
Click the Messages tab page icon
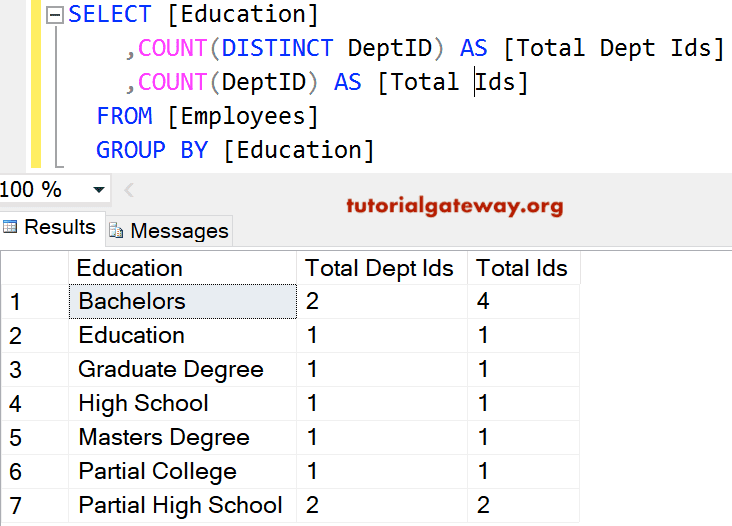(116, 231)
